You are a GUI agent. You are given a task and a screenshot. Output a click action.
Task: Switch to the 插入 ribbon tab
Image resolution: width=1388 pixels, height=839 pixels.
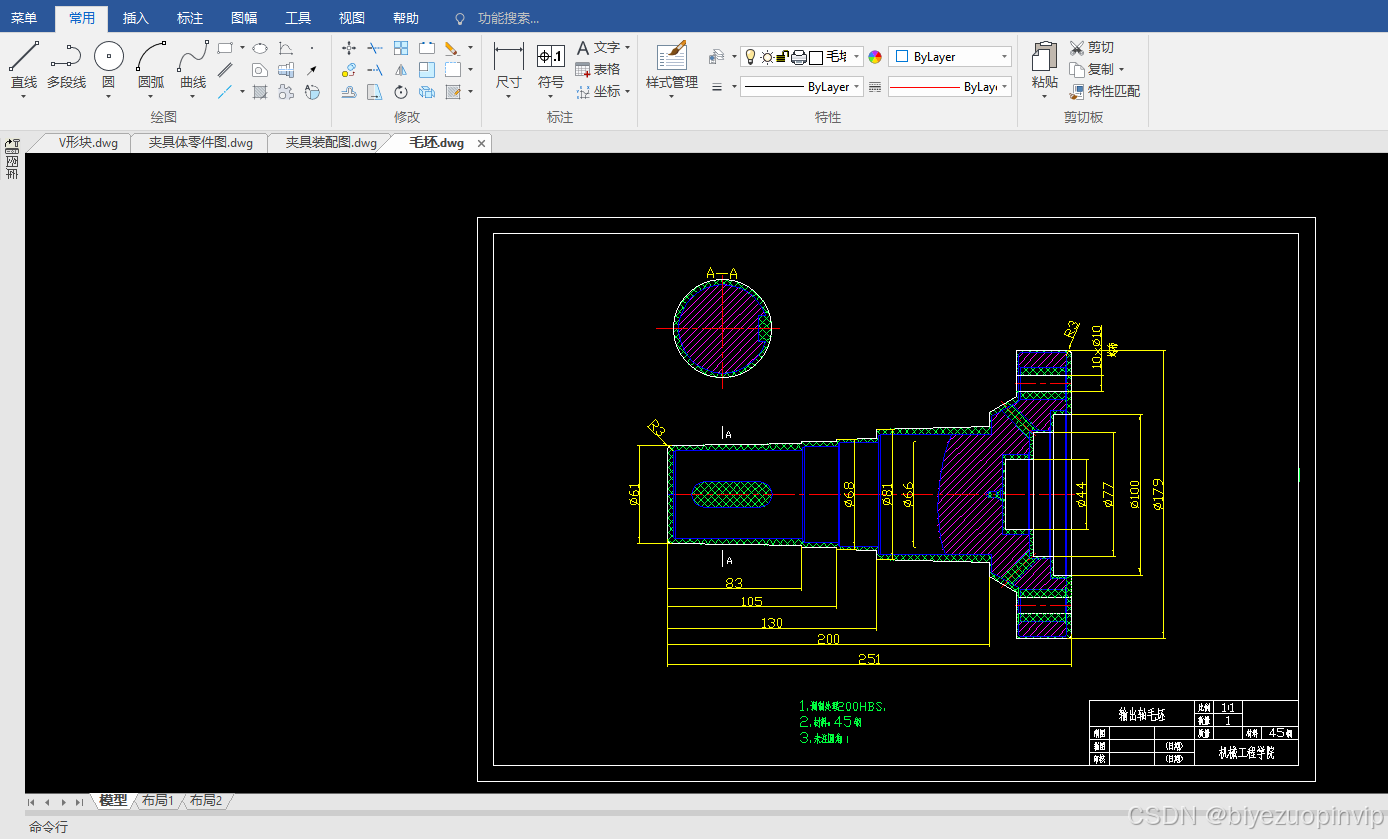(135, 18)
